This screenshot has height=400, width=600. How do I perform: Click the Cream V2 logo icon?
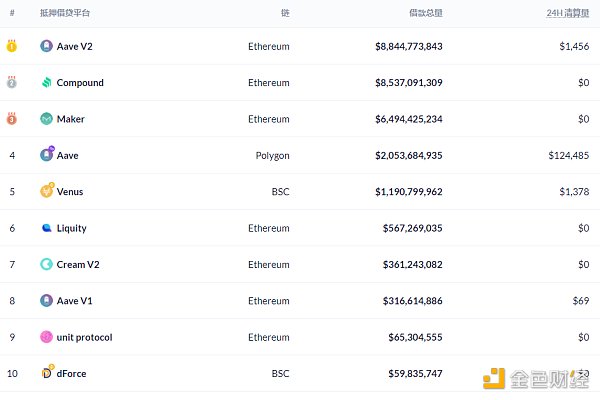[x=46, y=264]
